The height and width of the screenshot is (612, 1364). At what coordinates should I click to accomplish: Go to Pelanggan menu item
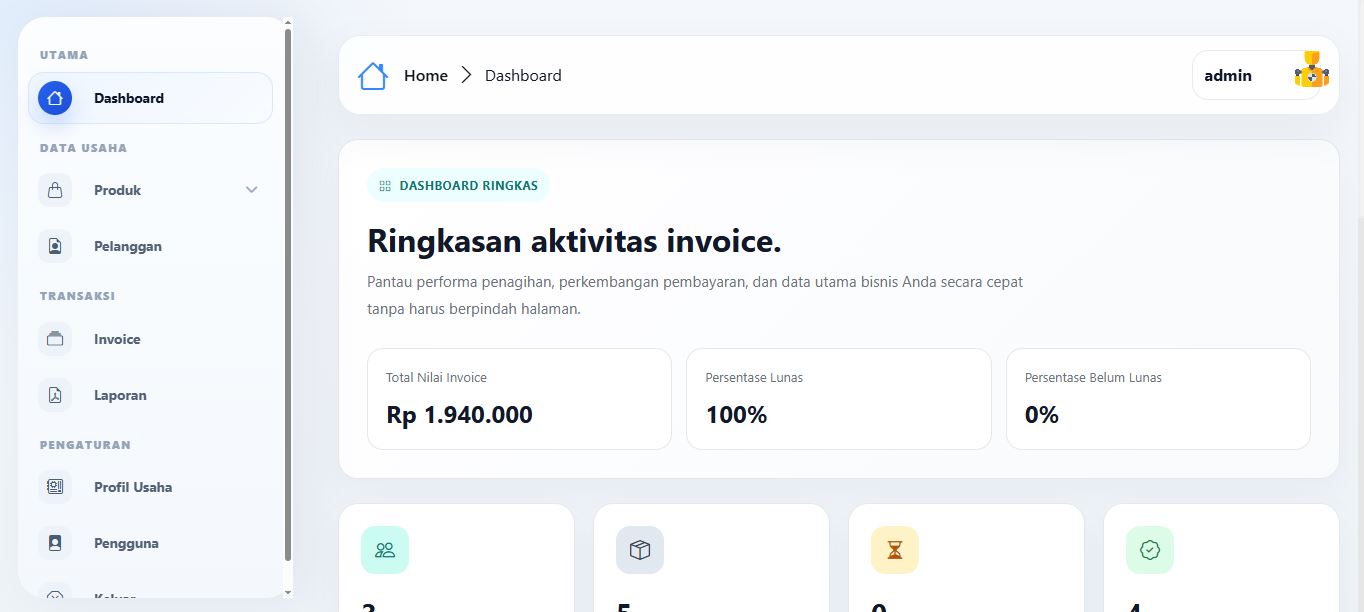pos(128,246)
